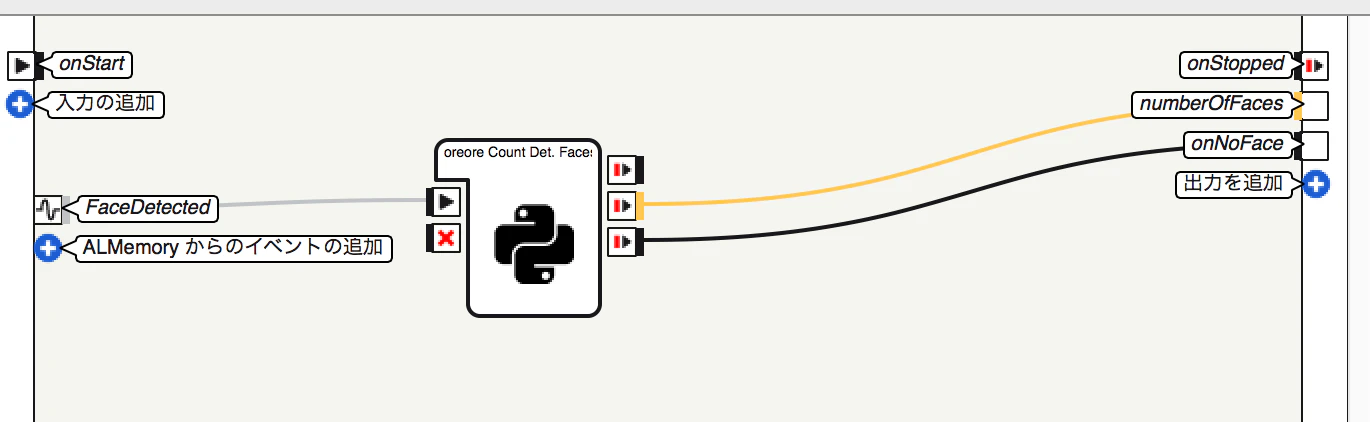Add an ALMemory event with the plus icon
Screen dimensions: 1370x422
pos(48,248)
